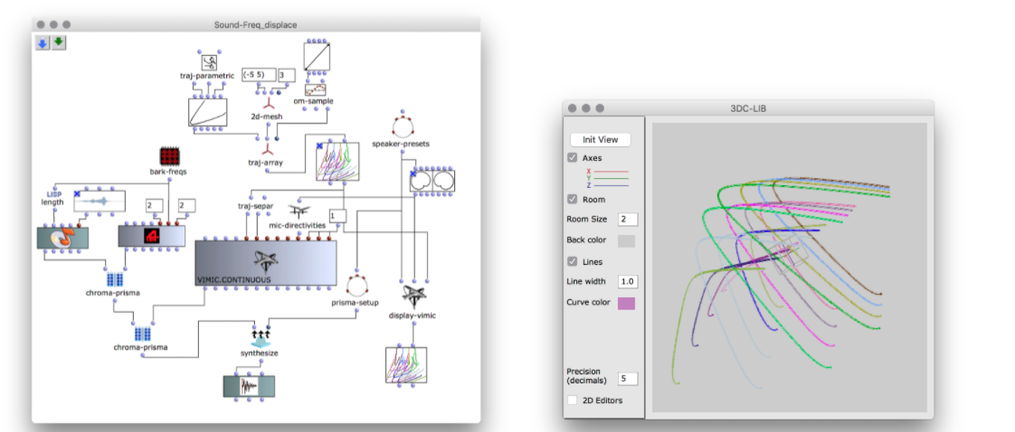Screen dimensions: 1015x432
Task: Toggle the Lines checkbox off
Action: click(572, 261)
